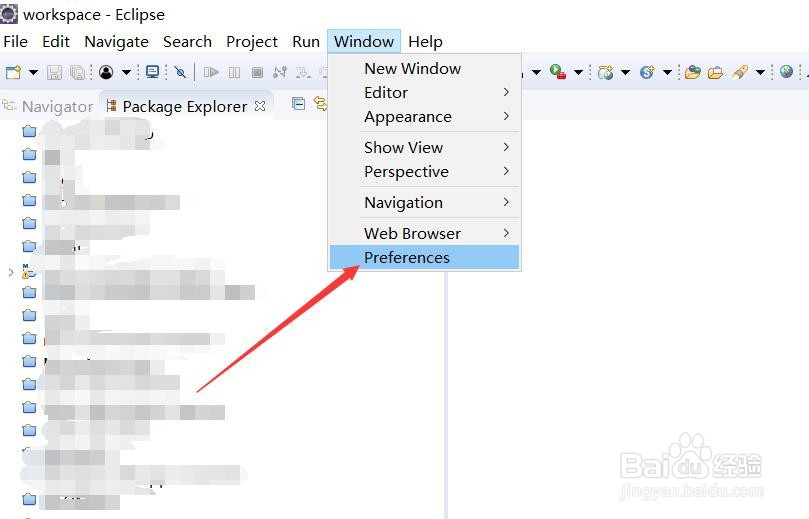Expand the Web Browser submenu
Image resolution: width=809 pixels, height=519 pixels.
click(424, 233)
